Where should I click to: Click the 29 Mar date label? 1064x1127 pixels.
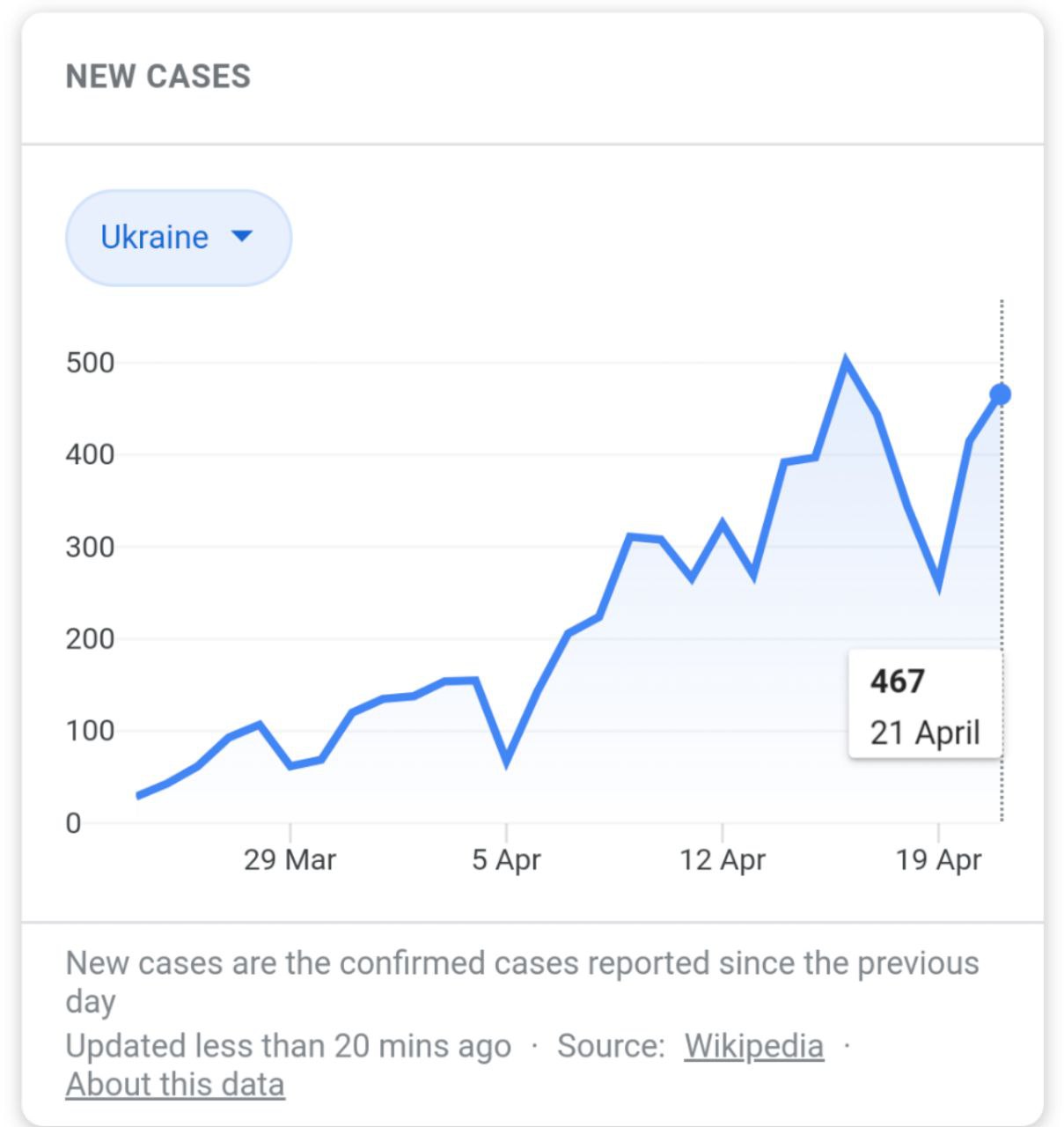pos(290,859)
